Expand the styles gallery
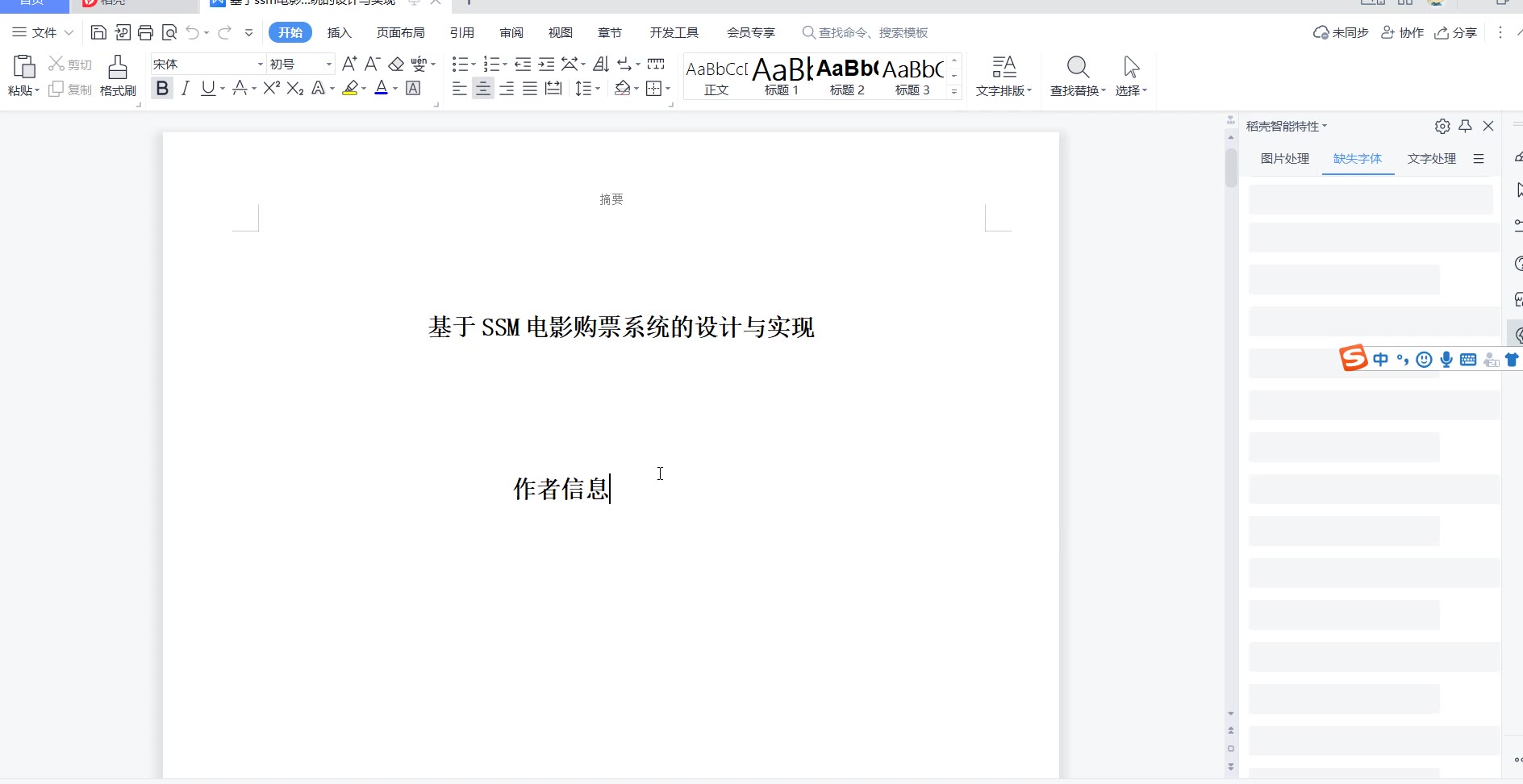The image size is (1523, 784). (954, 92)
